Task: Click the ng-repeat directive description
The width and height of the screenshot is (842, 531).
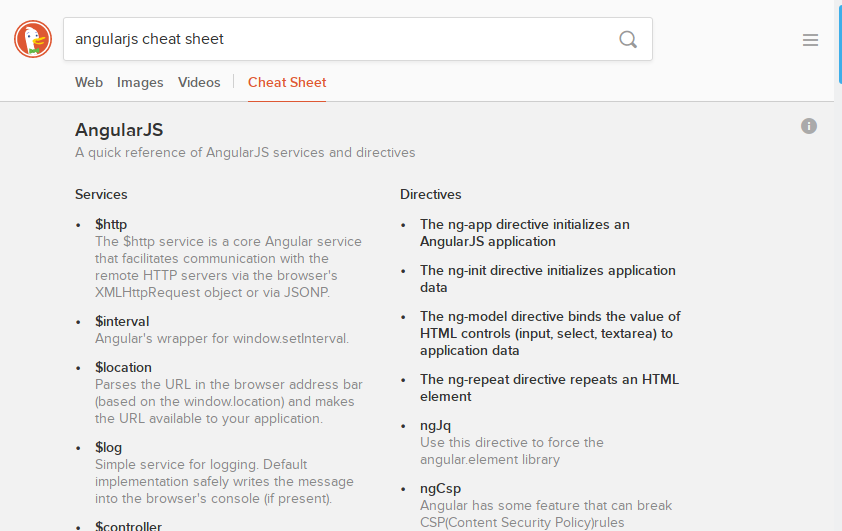Action: tap(549, 388)
